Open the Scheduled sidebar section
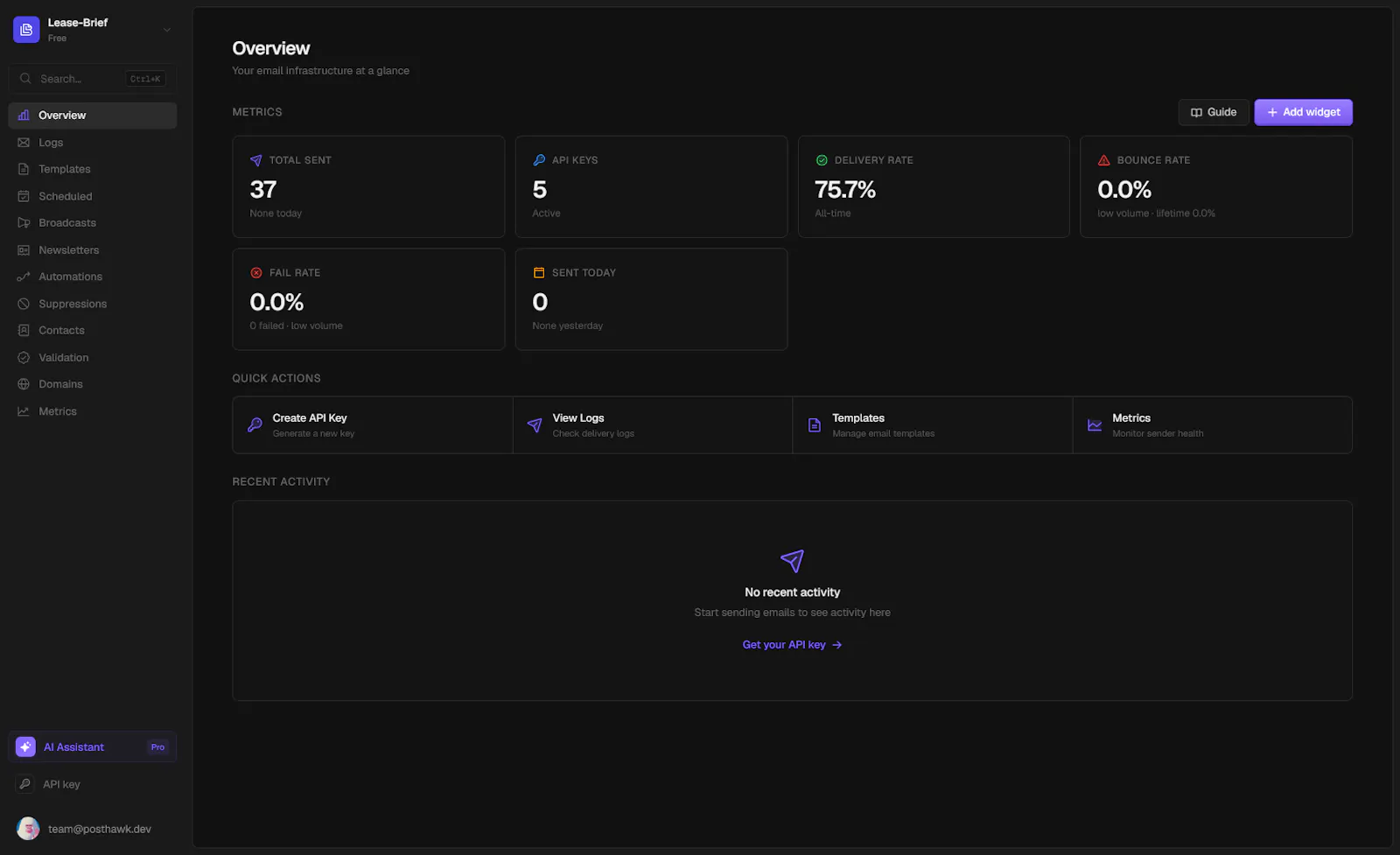Image resolution: width=1400 pixels, height=855 pixels. click(x=93, y=196)
